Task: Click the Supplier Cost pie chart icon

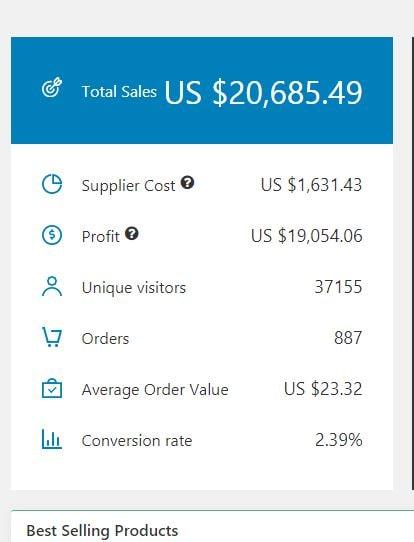Action: point(52,184)
